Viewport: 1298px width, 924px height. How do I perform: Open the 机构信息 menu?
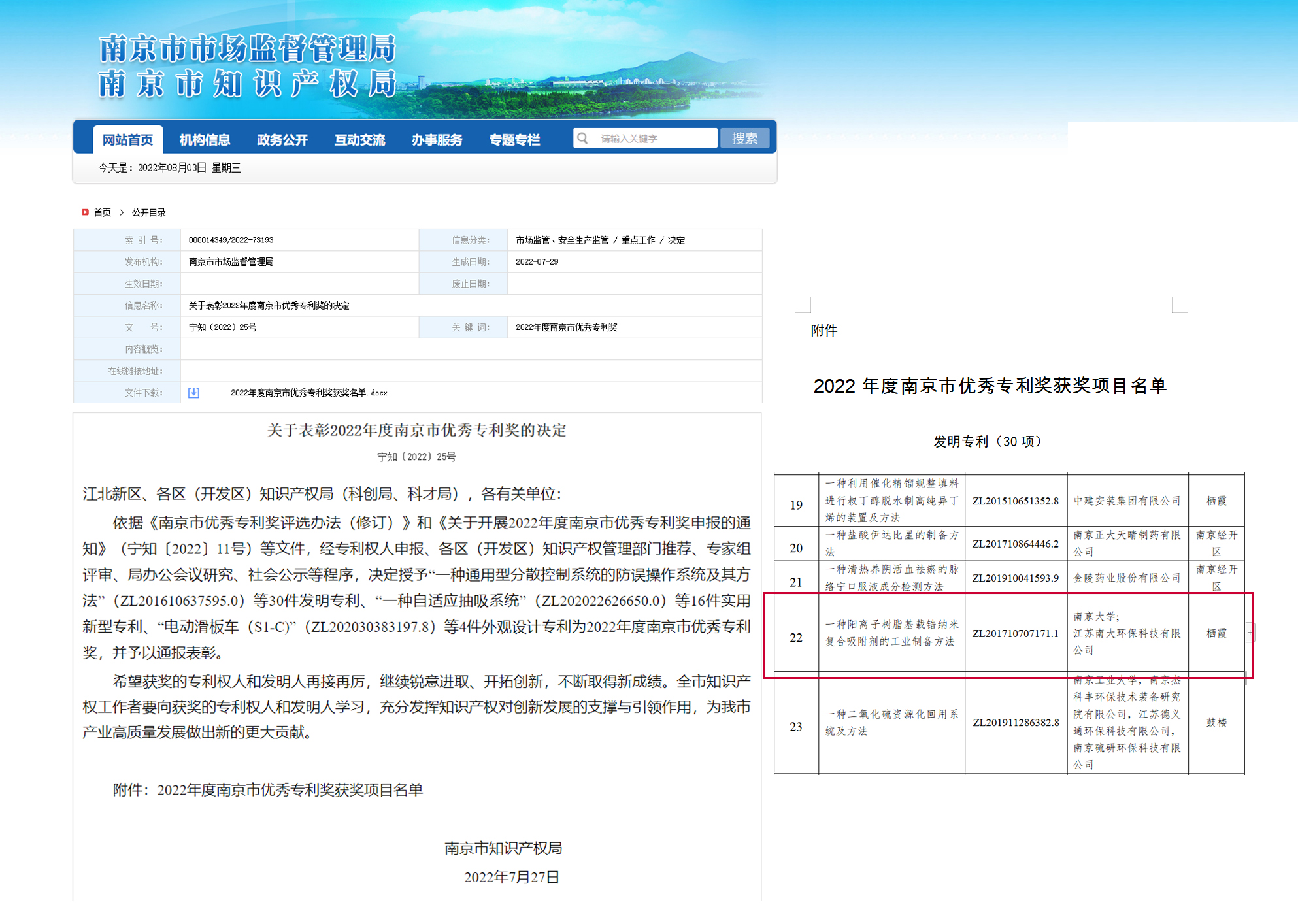[x=205, y=139]
